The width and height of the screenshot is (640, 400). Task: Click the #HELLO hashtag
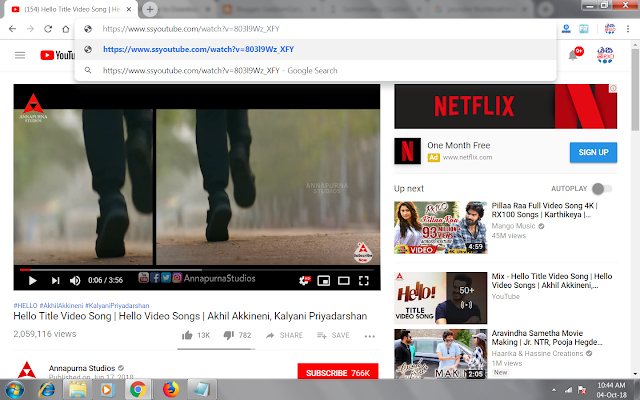tap(25, 305)
